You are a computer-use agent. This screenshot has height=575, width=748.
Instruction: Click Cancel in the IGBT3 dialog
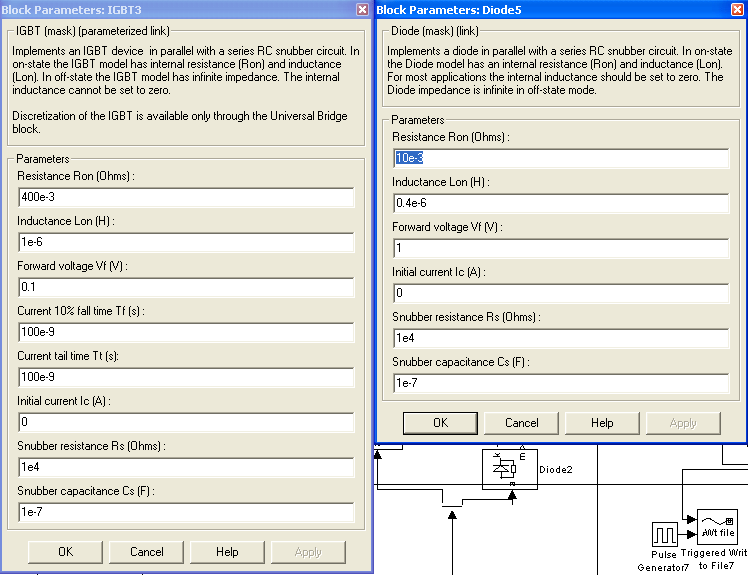click(146, 552)
